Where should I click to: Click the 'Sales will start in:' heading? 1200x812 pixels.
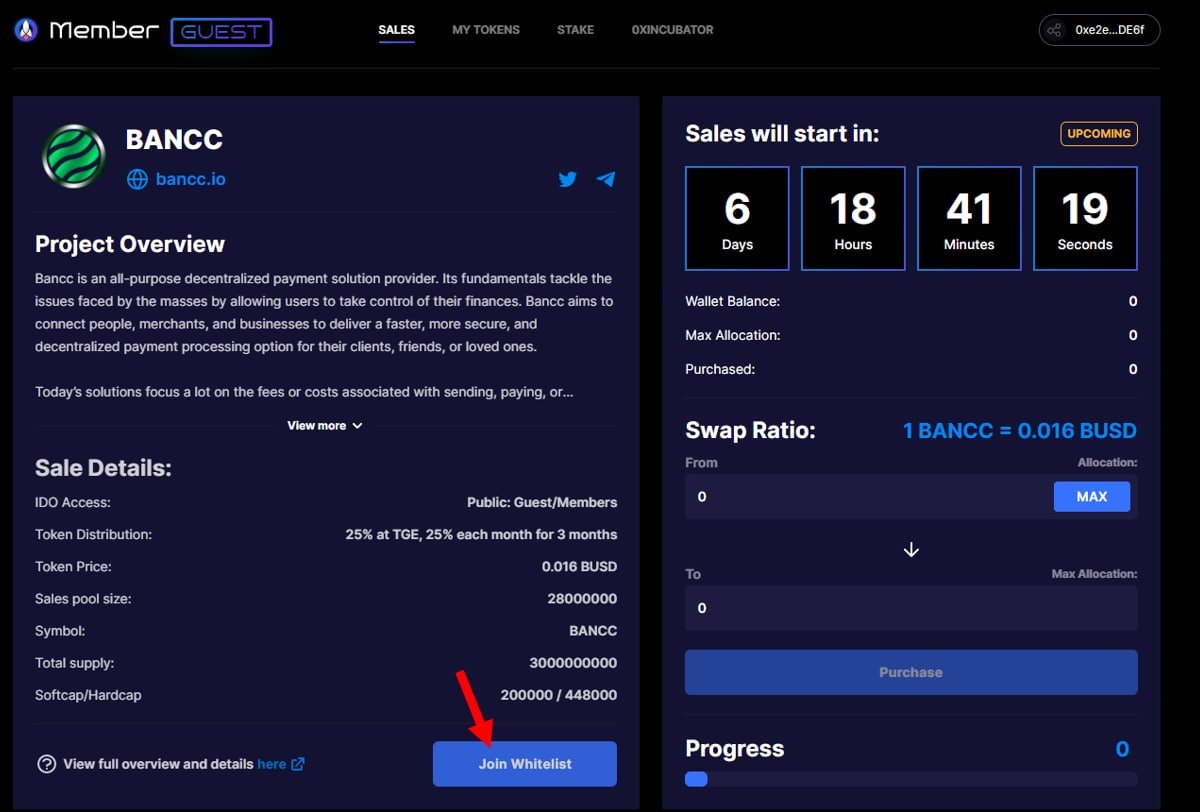(x=782, y=134)
